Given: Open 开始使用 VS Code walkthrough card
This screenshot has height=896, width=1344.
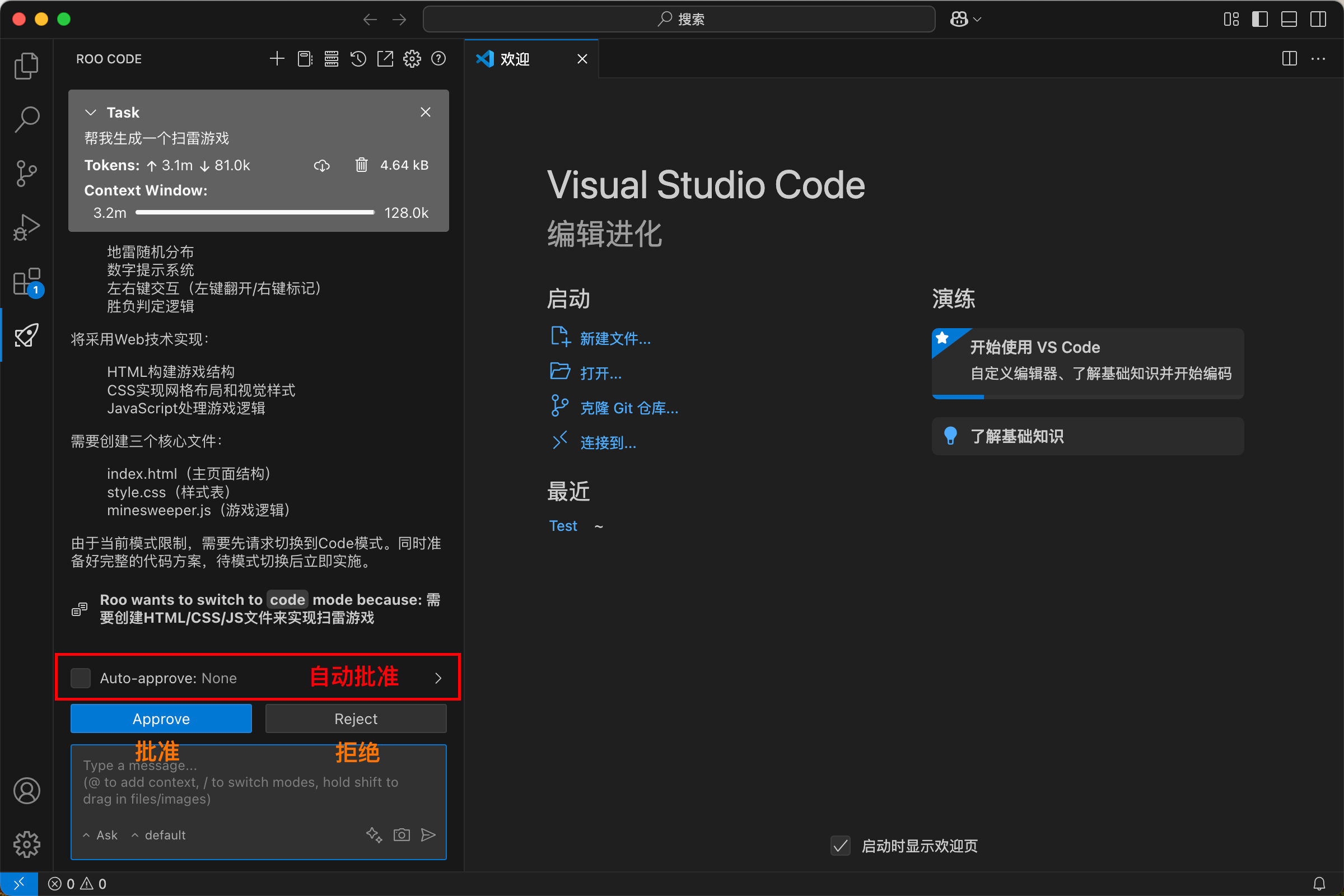Looking at the screenshot, I should 1088,363.
